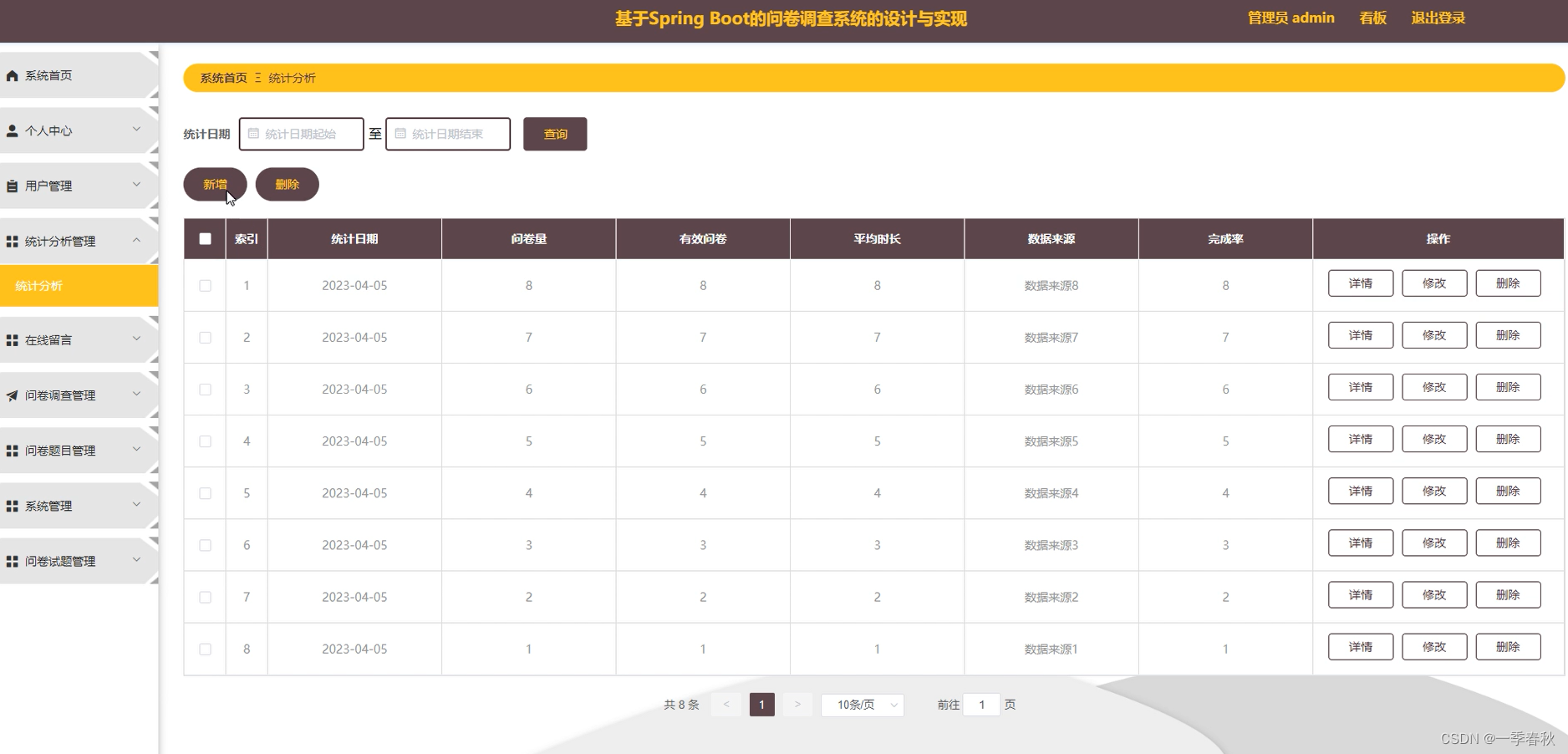This screenshot has width=1568, height=754.
Task: Go to the previous page arrow
Action: (726, 705)
